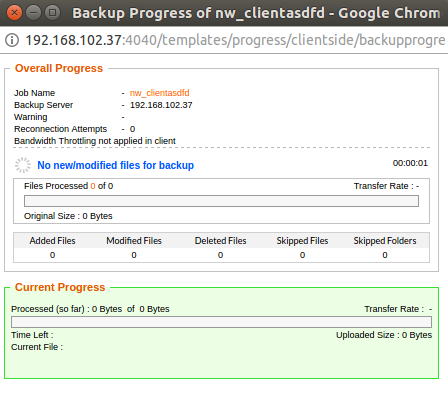The image size is (448, 398).
Task: Open the nw_clientasdfd job name link
Action: [x=159, y=93]
